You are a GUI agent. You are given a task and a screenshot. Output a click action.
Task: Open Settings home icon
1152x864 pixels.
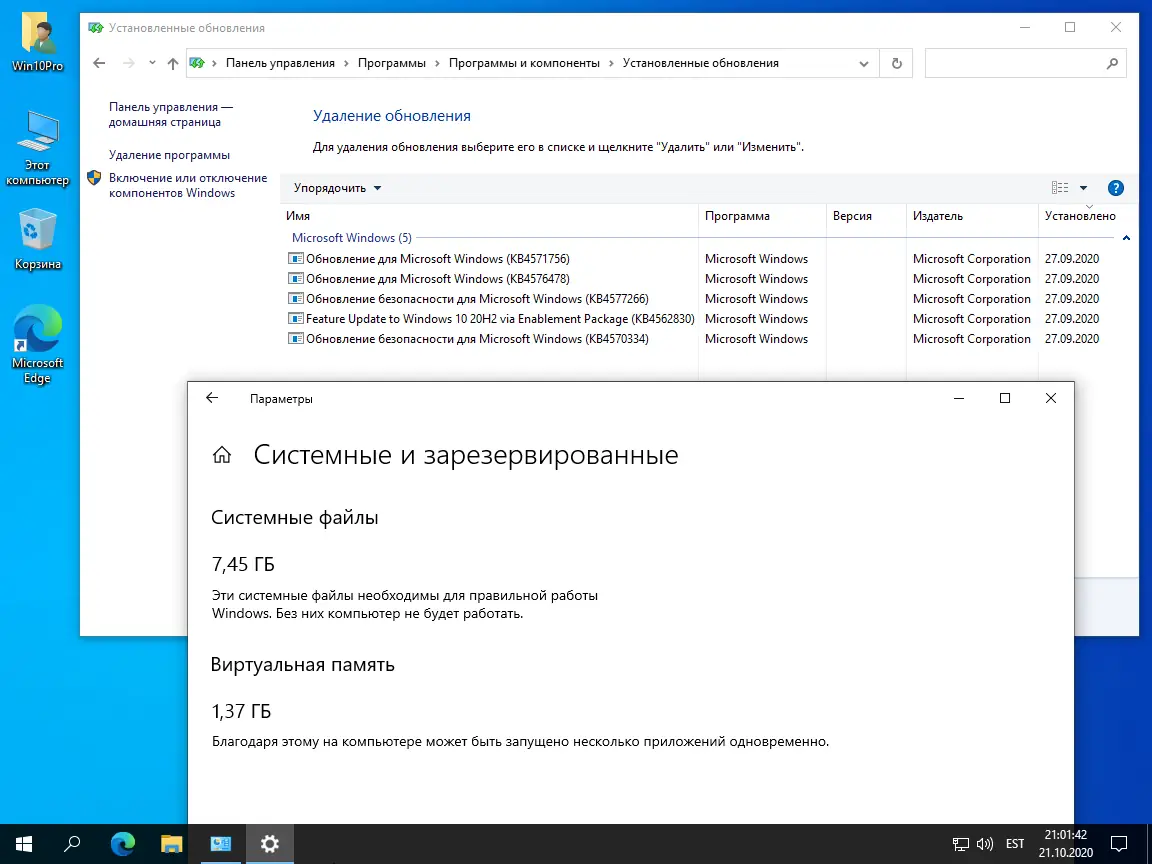pyautogui.click(x=222, y=456)
